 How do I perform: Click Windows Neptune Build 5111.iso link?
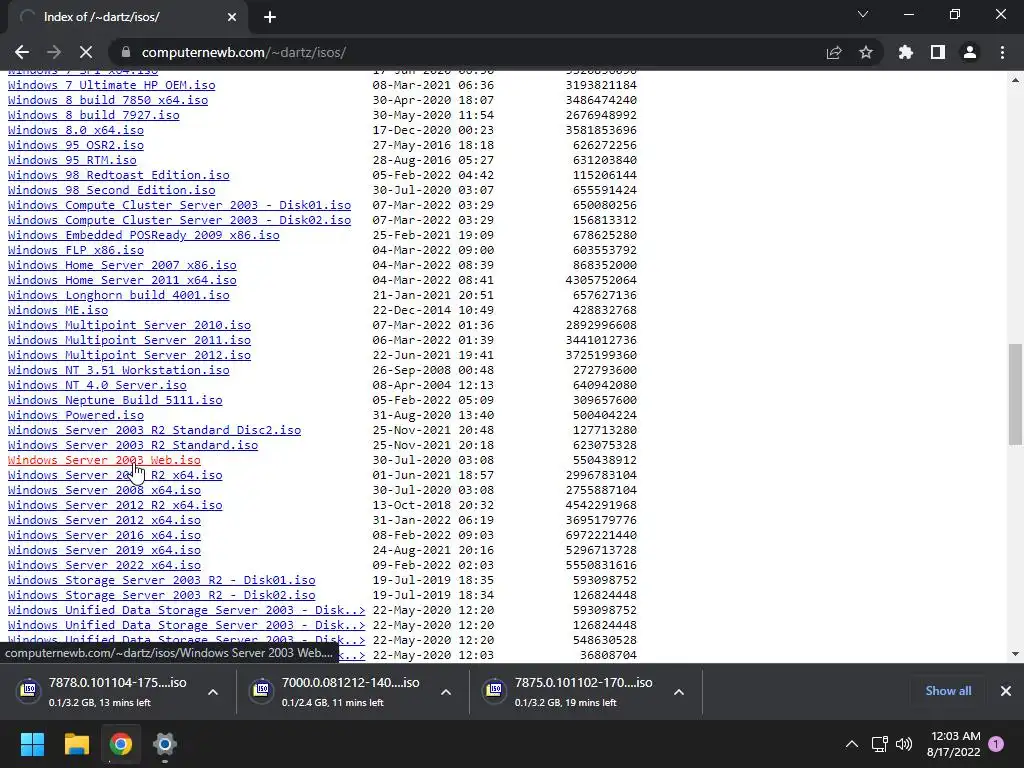click(x=115, y=400)
